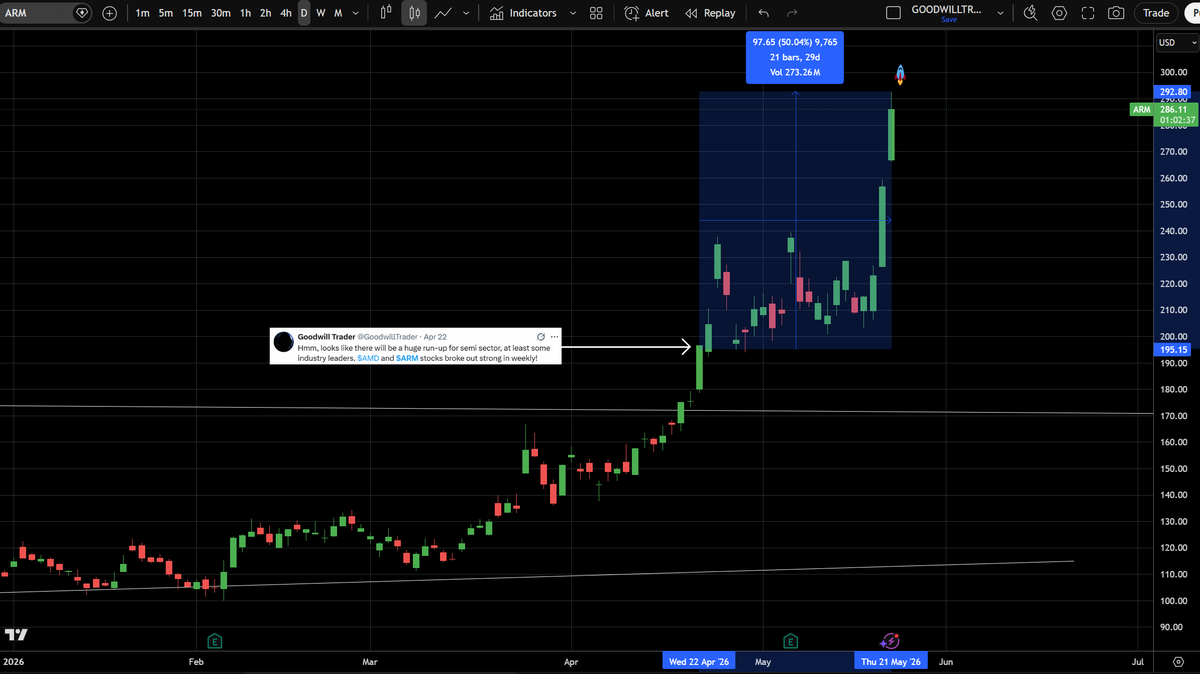The image size is (1200, 674).
Task: Click the plus compare symbol icon
Action: click(x=109, y=13)
